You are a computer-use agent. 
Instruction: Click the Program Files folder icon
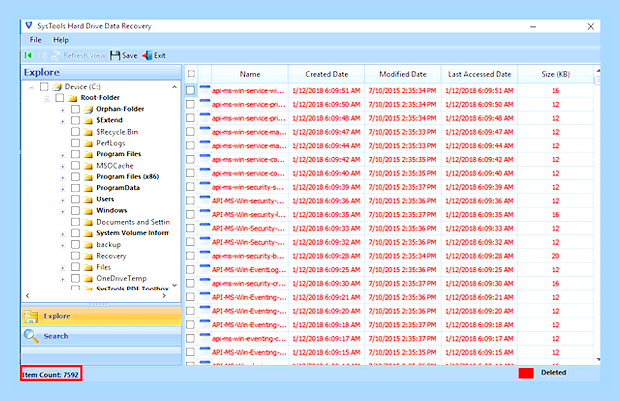coord(88,154)
